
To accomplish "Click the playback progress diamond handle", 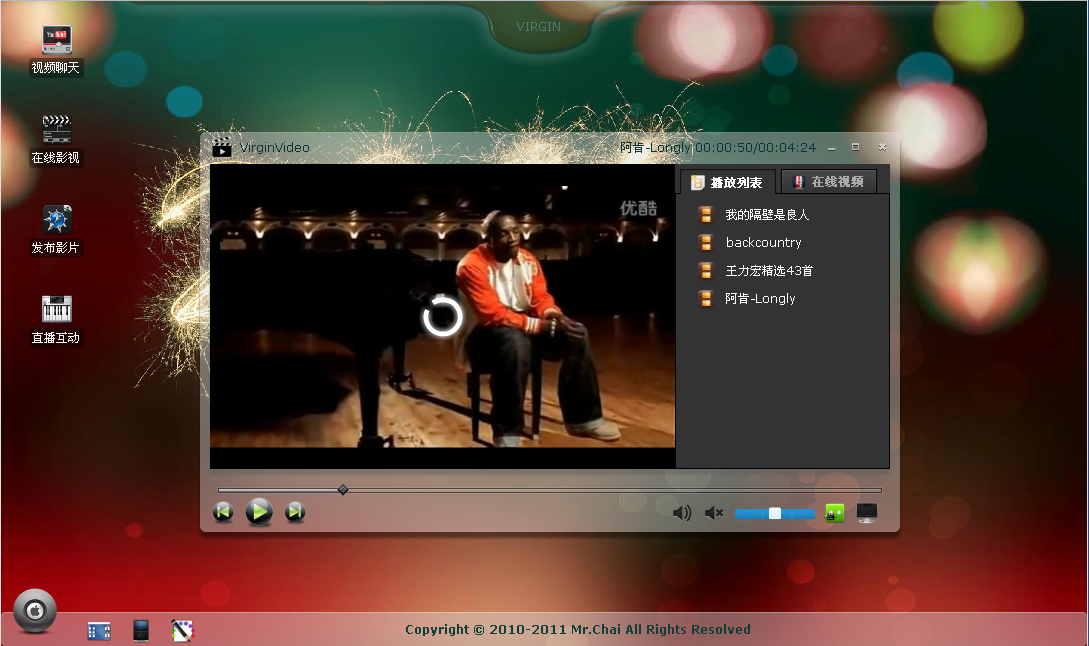I will coord(342,490).
